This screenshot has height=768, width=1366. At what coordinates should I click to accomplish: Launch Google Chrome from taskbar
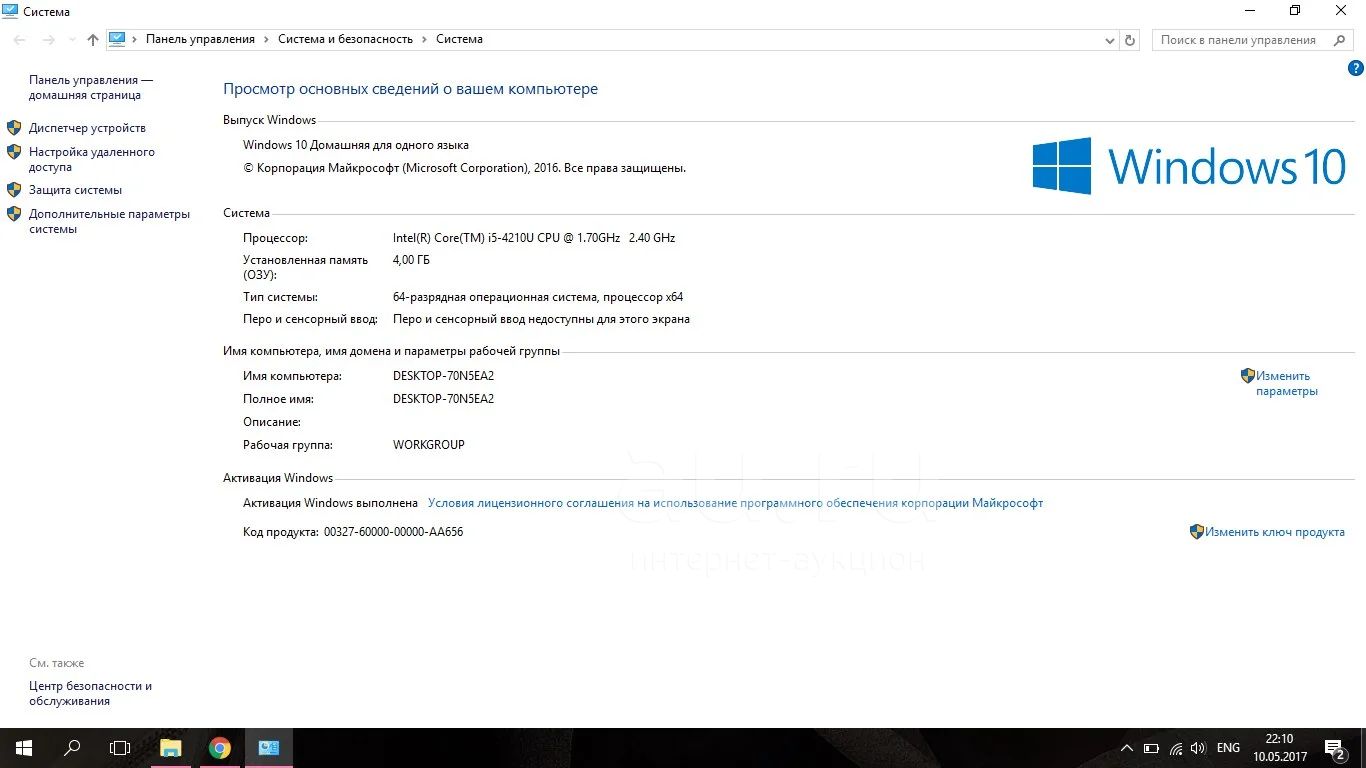tap(220, 748)
